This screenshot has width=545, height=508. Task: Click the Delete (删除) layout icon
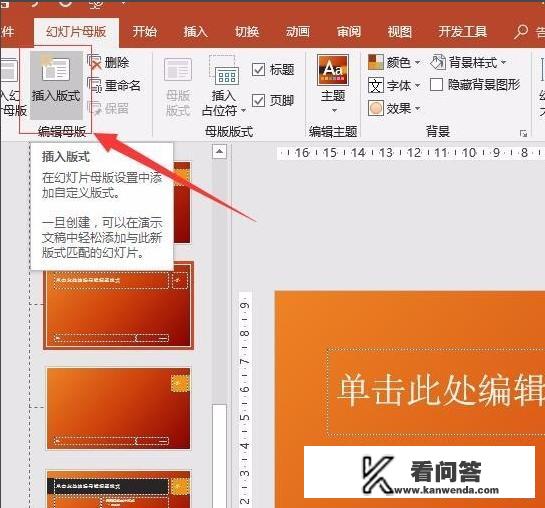(94, 63)
